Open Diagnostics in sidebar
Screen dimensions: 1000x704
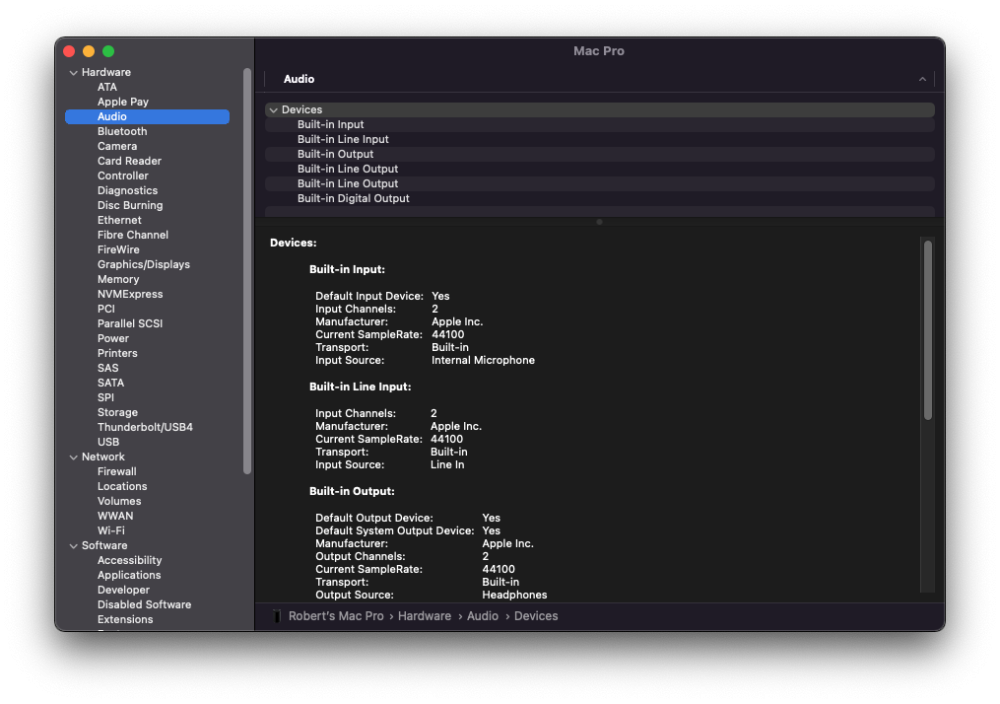click(x=127, y=191)
